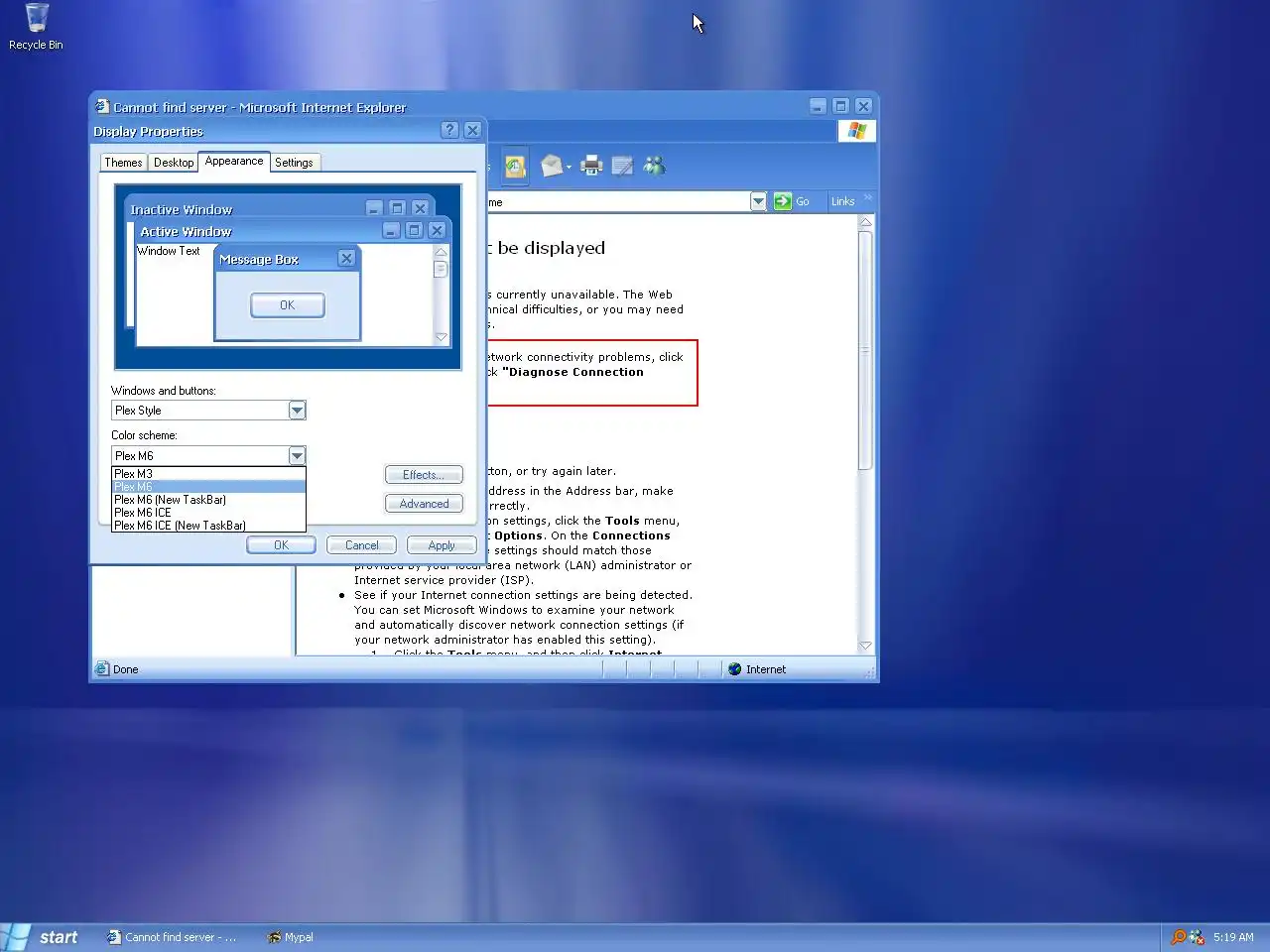Collapse the Color scheme dropdown arrow

click(297, 456)
